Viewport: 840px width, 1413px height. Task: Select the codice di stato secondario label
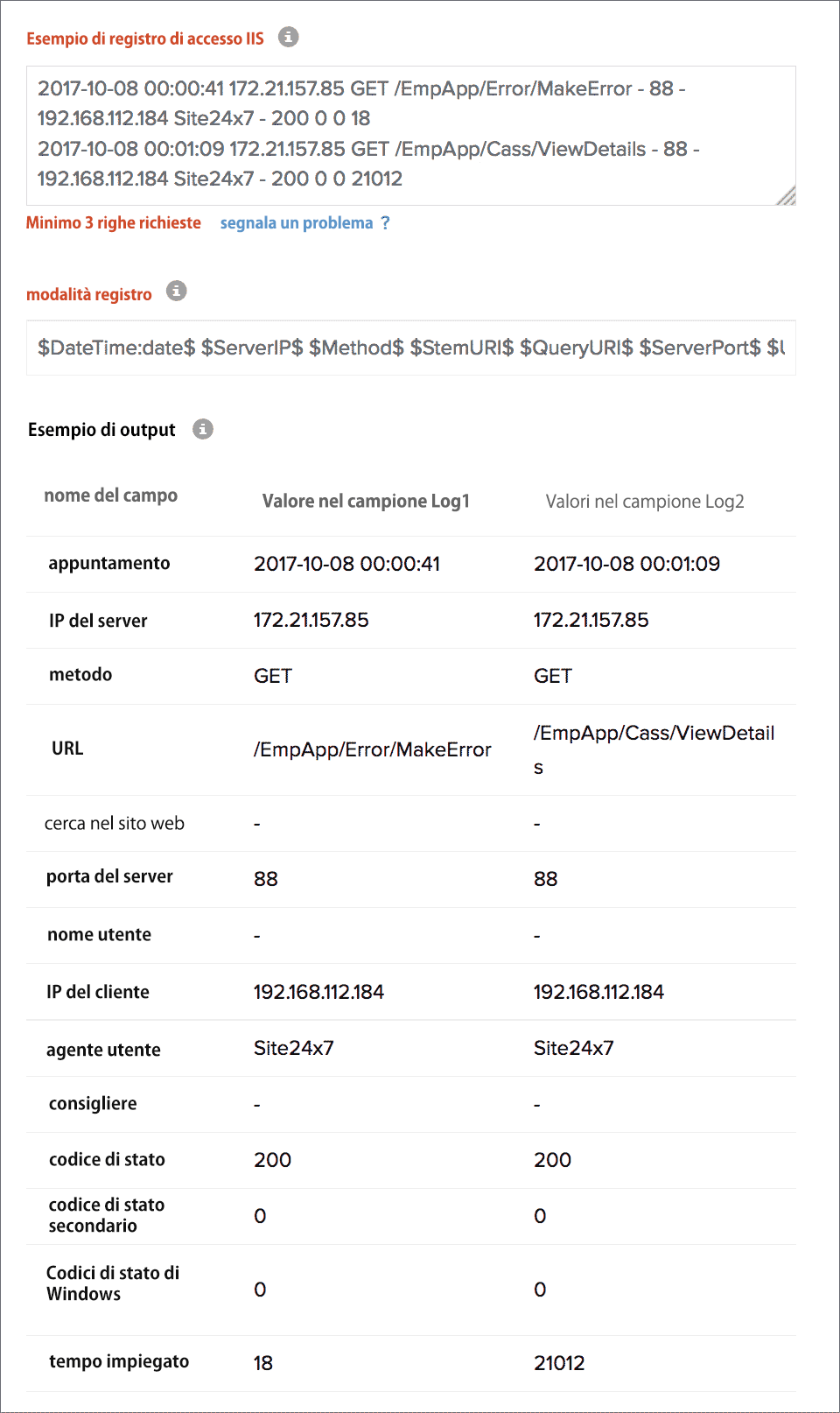pos(106,1215)
